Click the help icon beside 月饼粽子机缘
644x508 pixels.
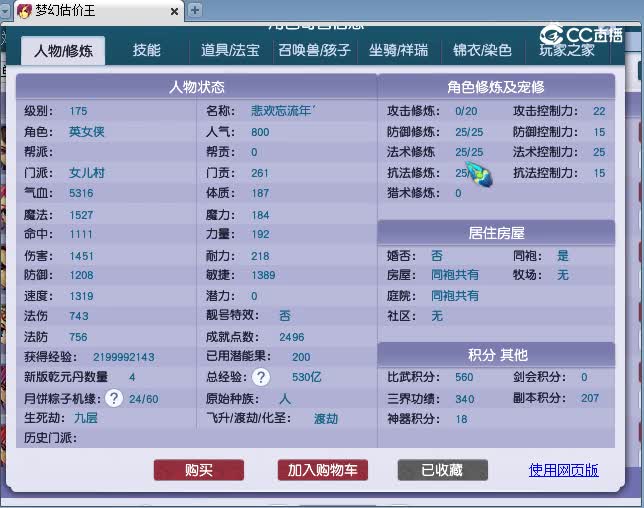pos(114,398)
